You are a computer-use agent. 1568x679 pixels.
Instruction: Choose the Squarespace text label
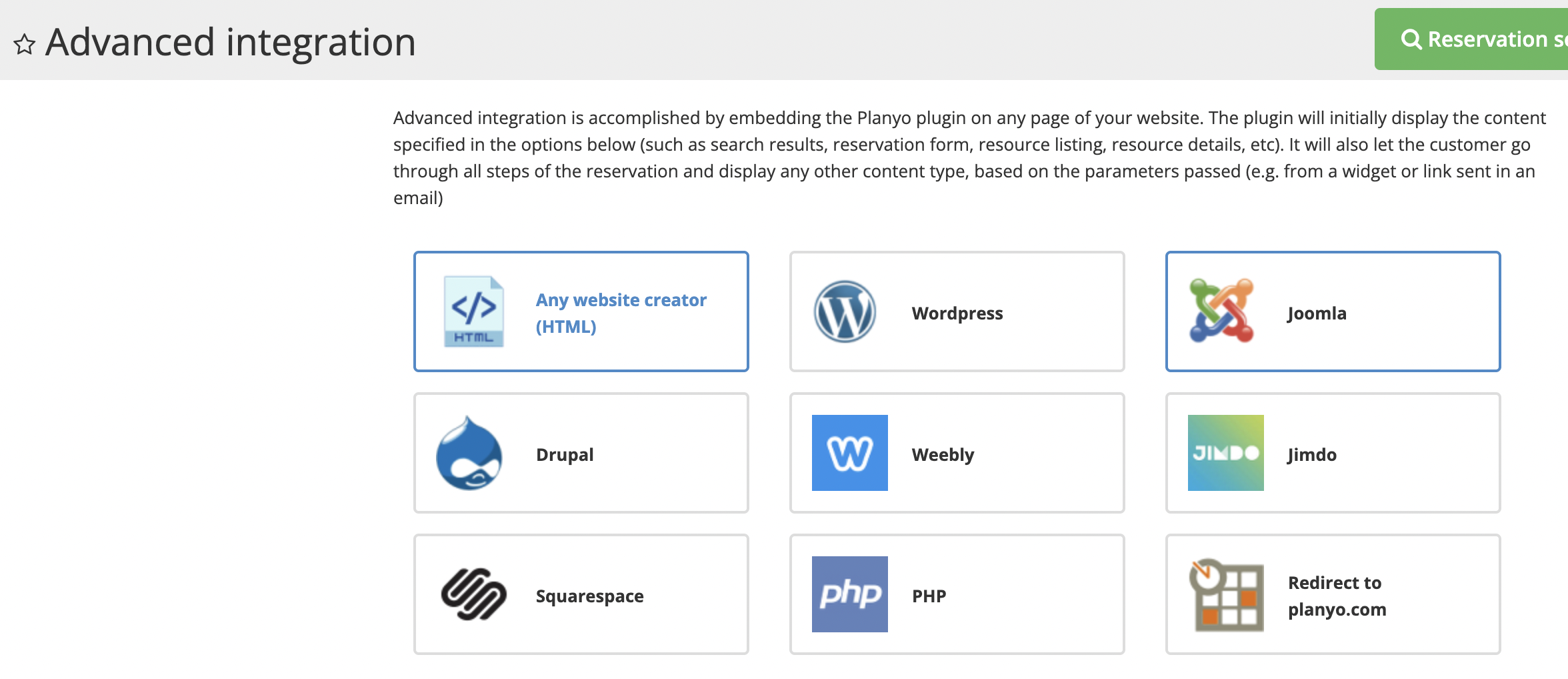click(589, 596)
